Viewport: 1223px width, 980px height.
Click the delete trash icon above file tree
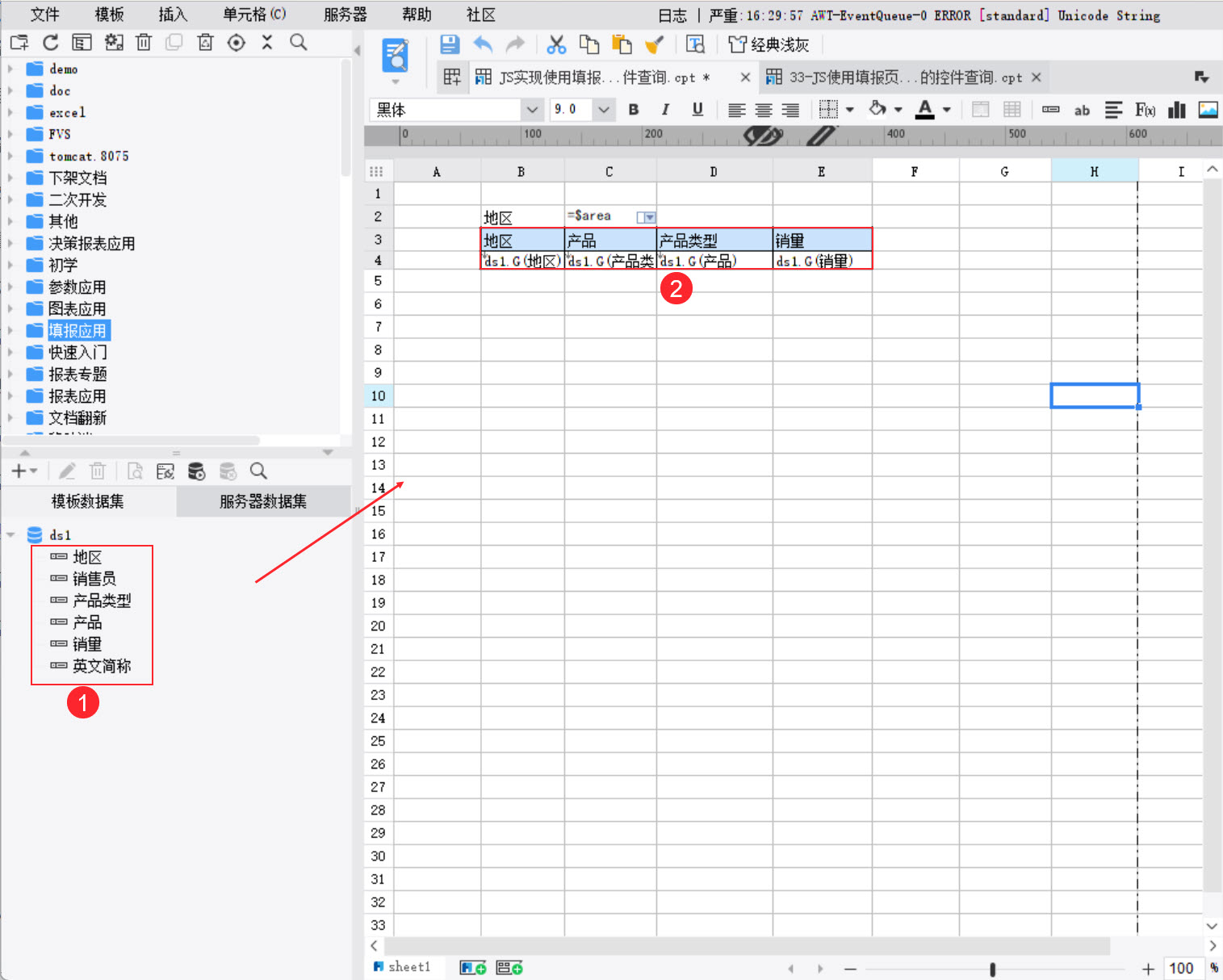[144, 43]
